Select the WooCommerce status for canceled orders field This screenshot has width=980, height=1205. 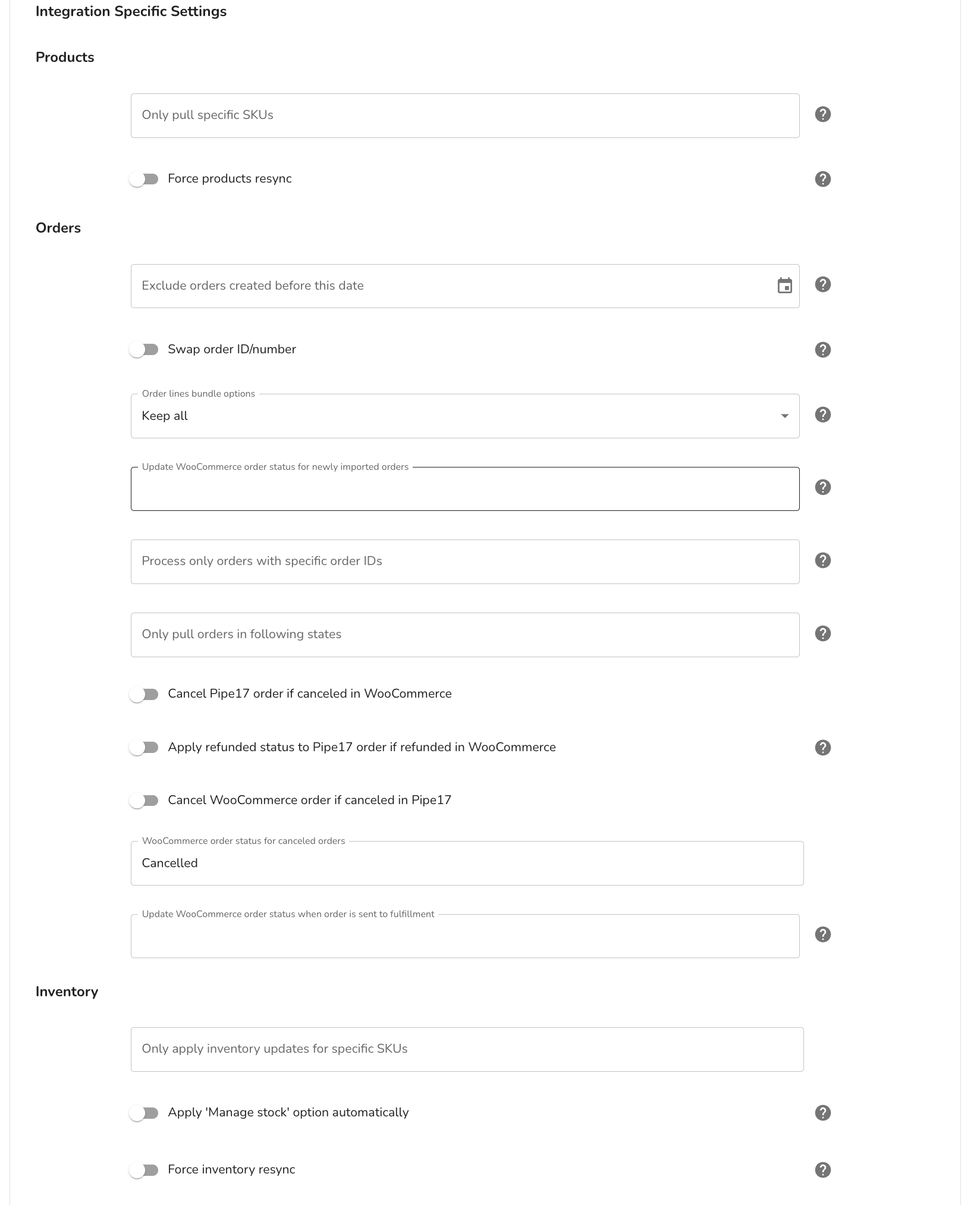[467, 863]
